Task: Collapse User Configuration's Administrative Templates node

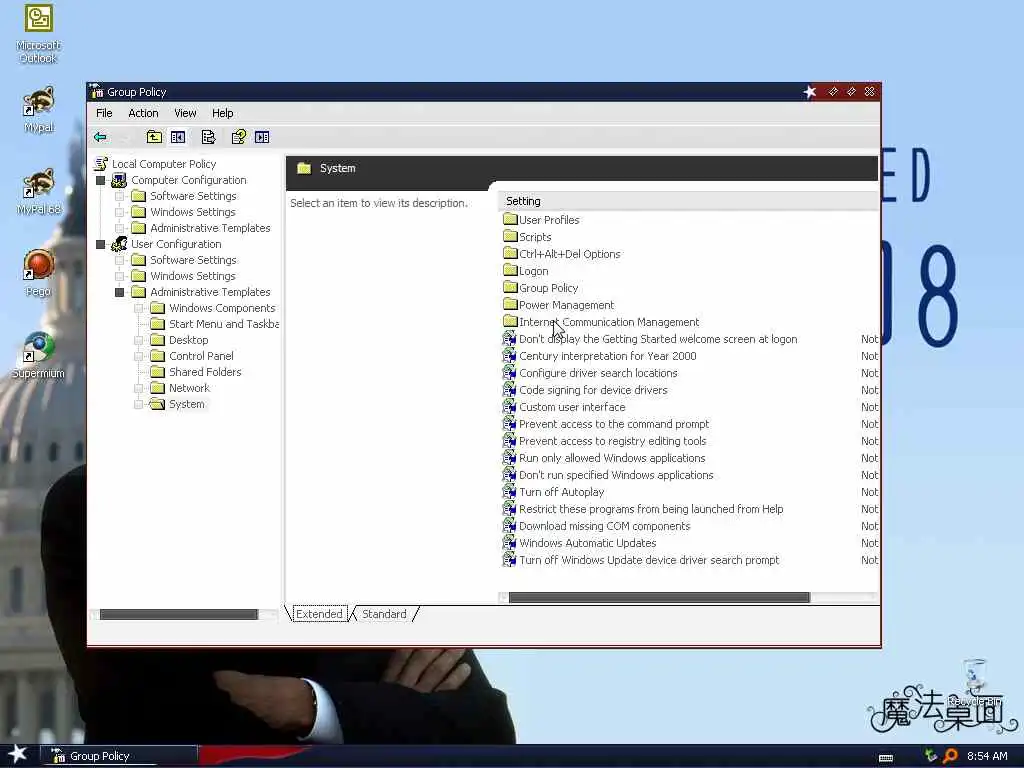Action: tap(120, 293)
